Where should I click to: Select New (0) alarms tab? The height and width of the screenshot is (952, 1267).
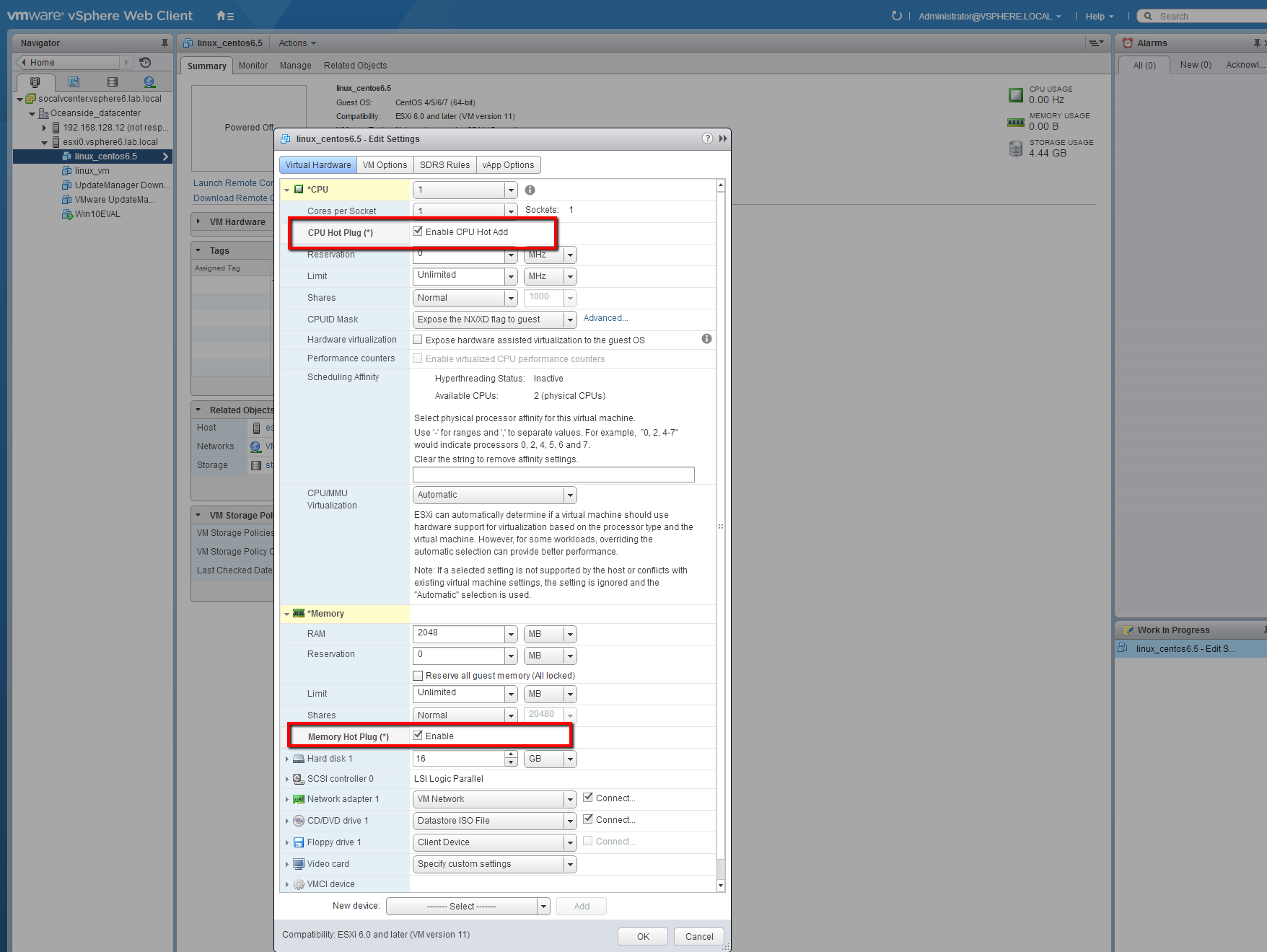coord(1196,65)
